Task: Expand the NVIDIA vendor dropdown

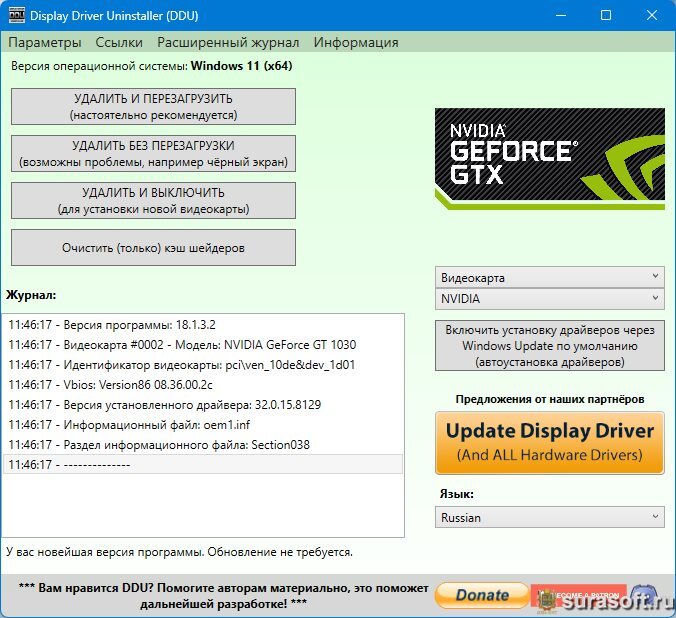Action: [x=549, y=299]
